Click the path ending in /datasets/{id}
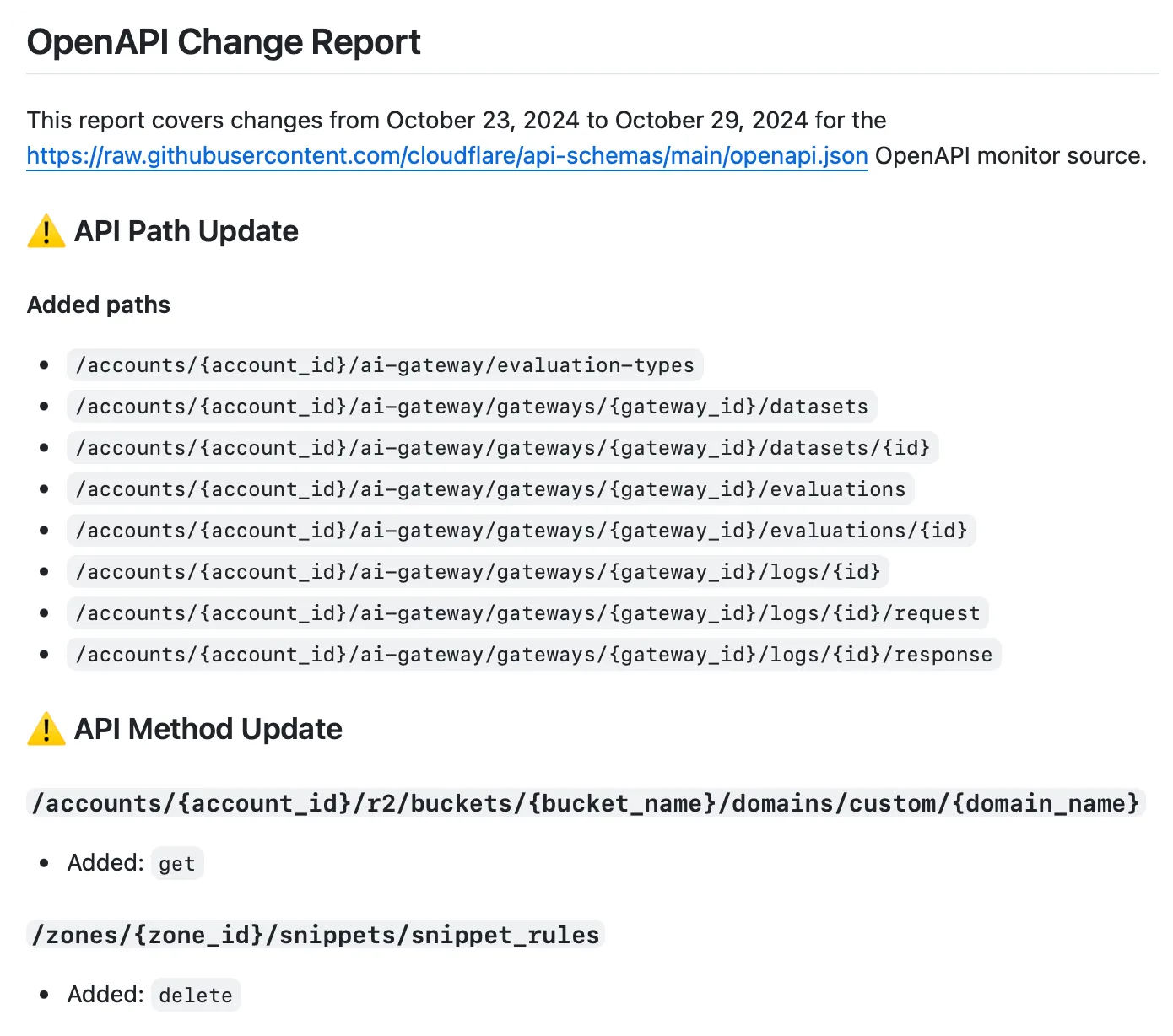This screenshot has width=1173, height=1036. coord(502,448)
